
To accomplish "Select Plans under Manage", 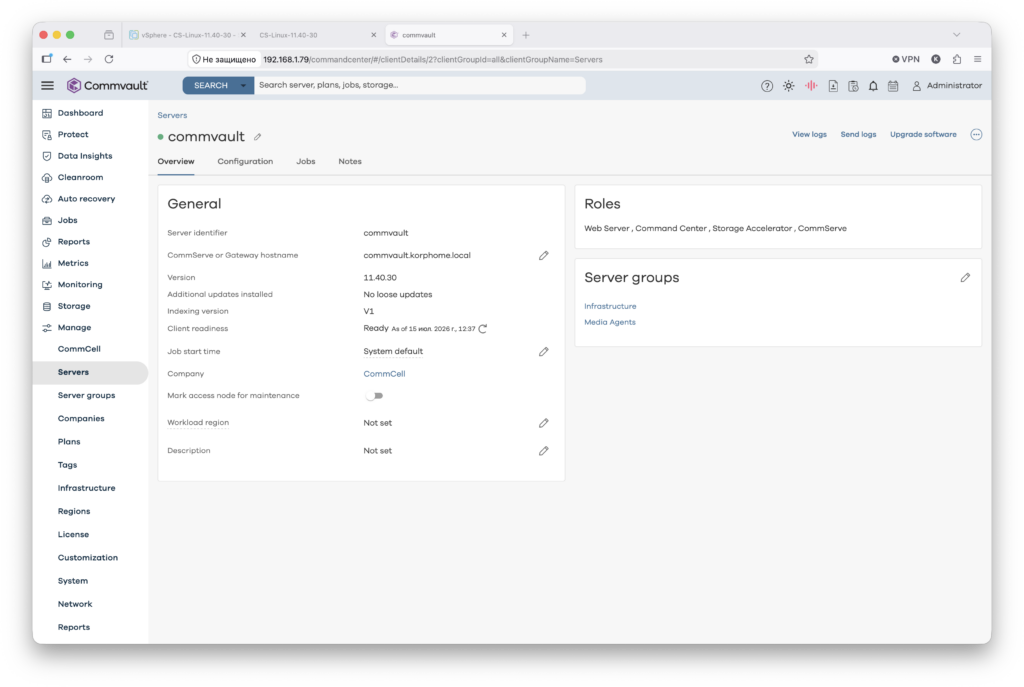I will tap(69, 442).
